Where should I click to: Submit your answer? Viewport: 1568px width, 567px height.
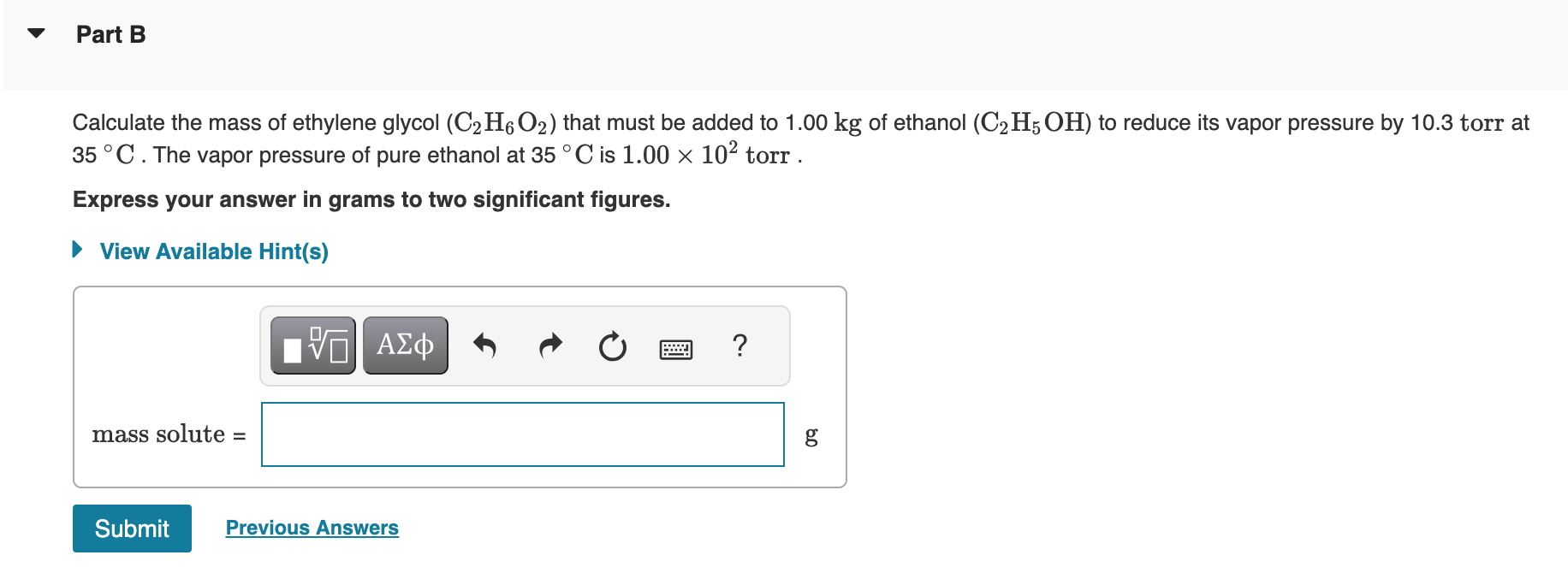131,528
